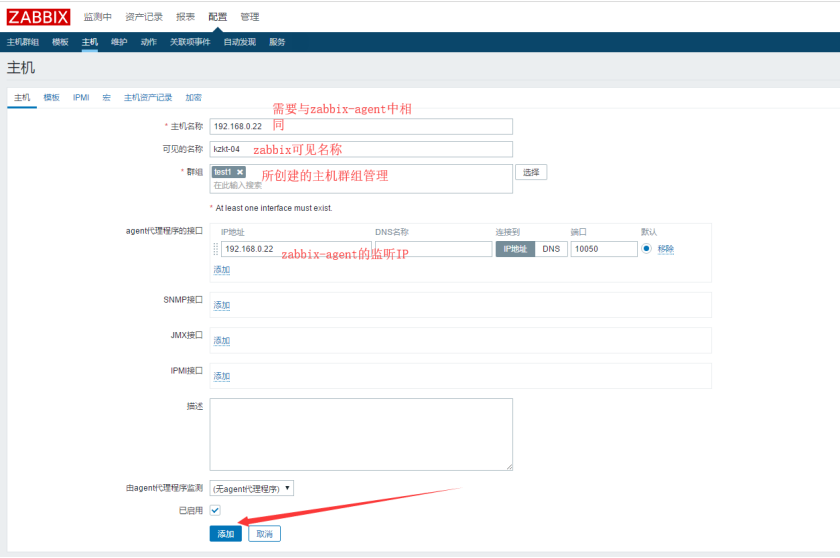Open the 由agent代理程序监测 proxy dropdown

251,488
